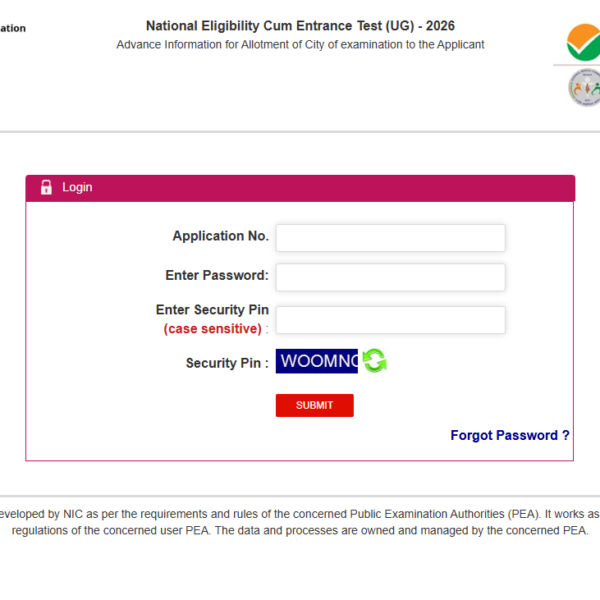The height and width of the screenshot is (600, 600).
Task: Click the Advance Information for Allotment subtitle
Action: coord(300,45)
